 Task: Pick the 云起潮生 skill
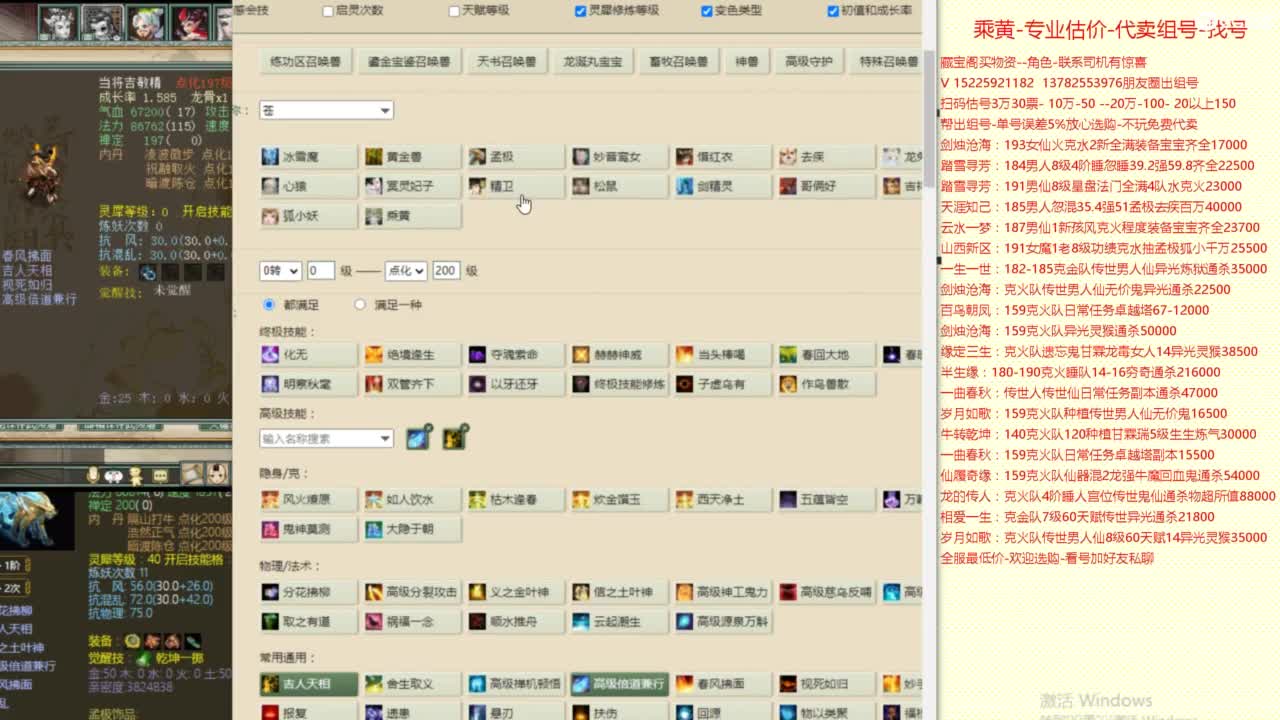coord(618,621)
